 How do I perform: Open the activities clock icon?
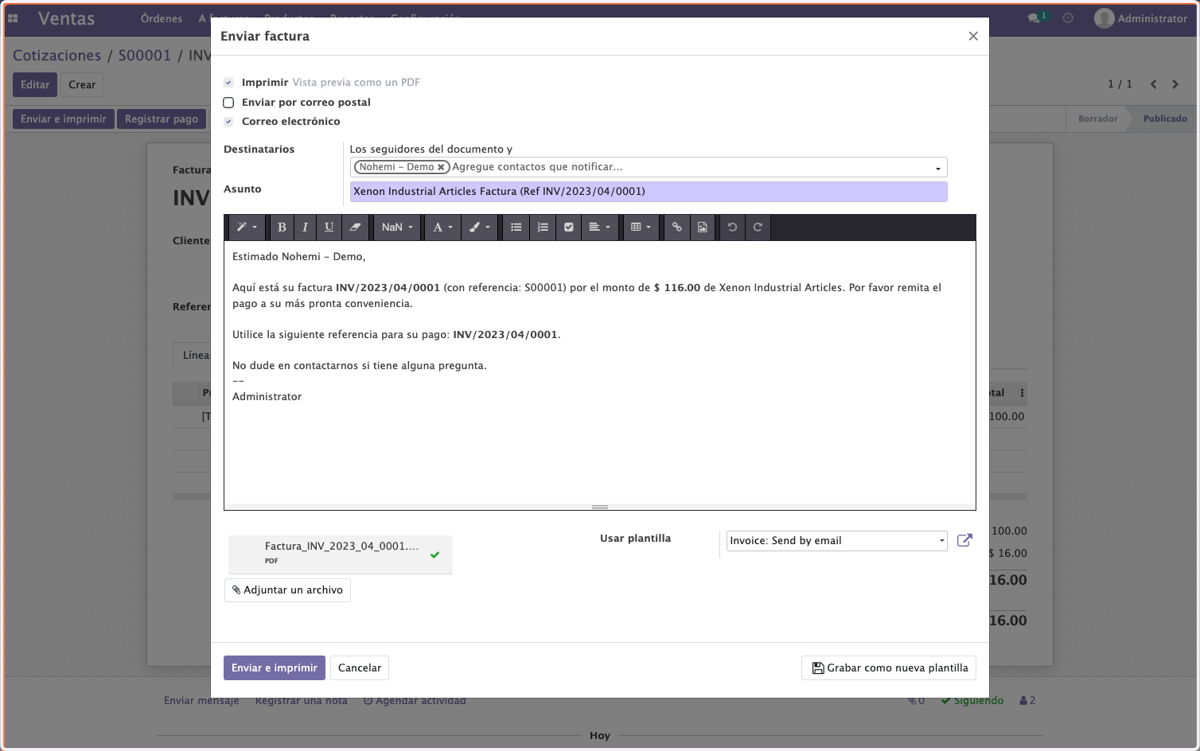1068,19
